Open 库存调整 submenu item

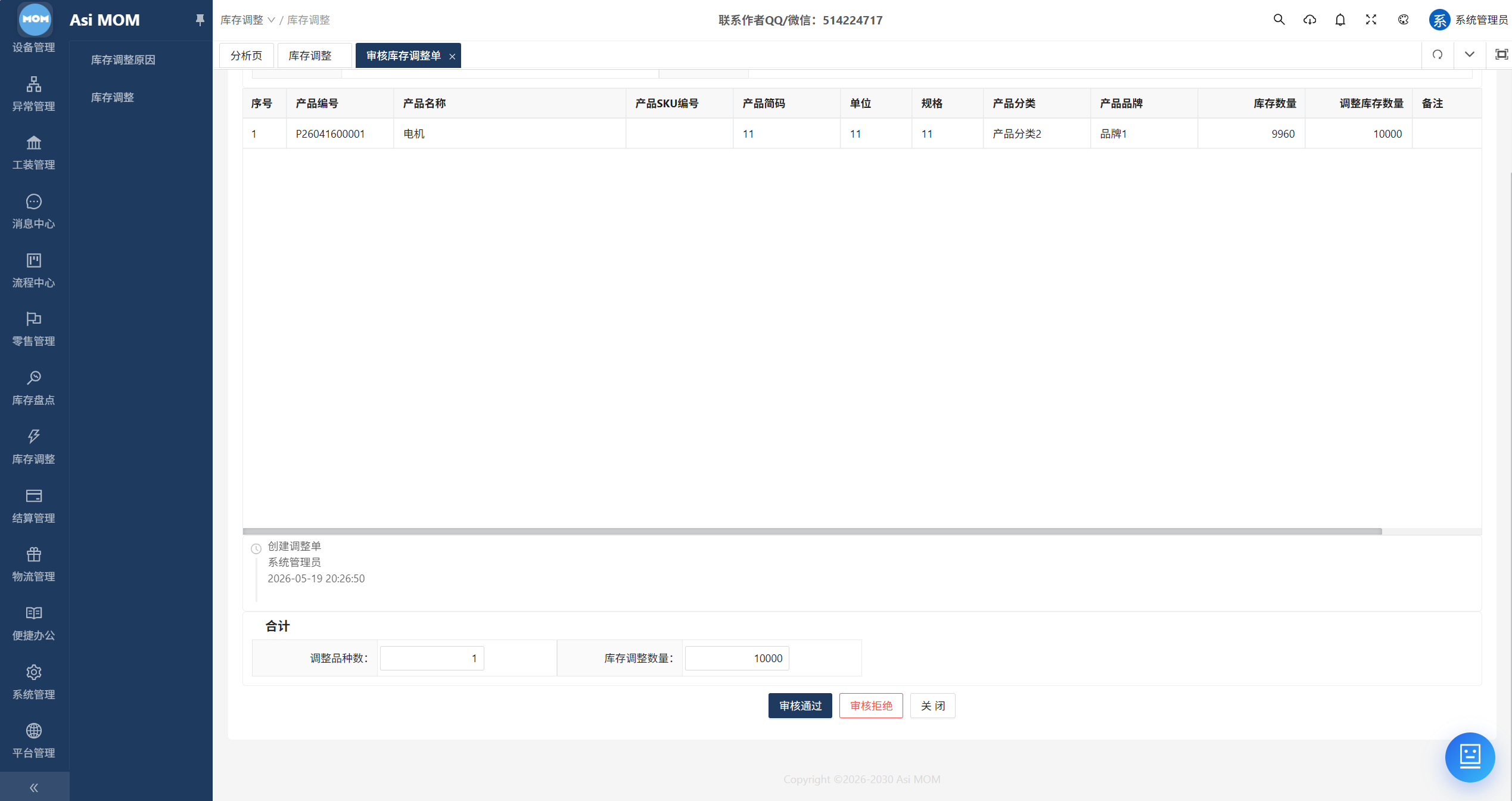[x=112, y=97]
